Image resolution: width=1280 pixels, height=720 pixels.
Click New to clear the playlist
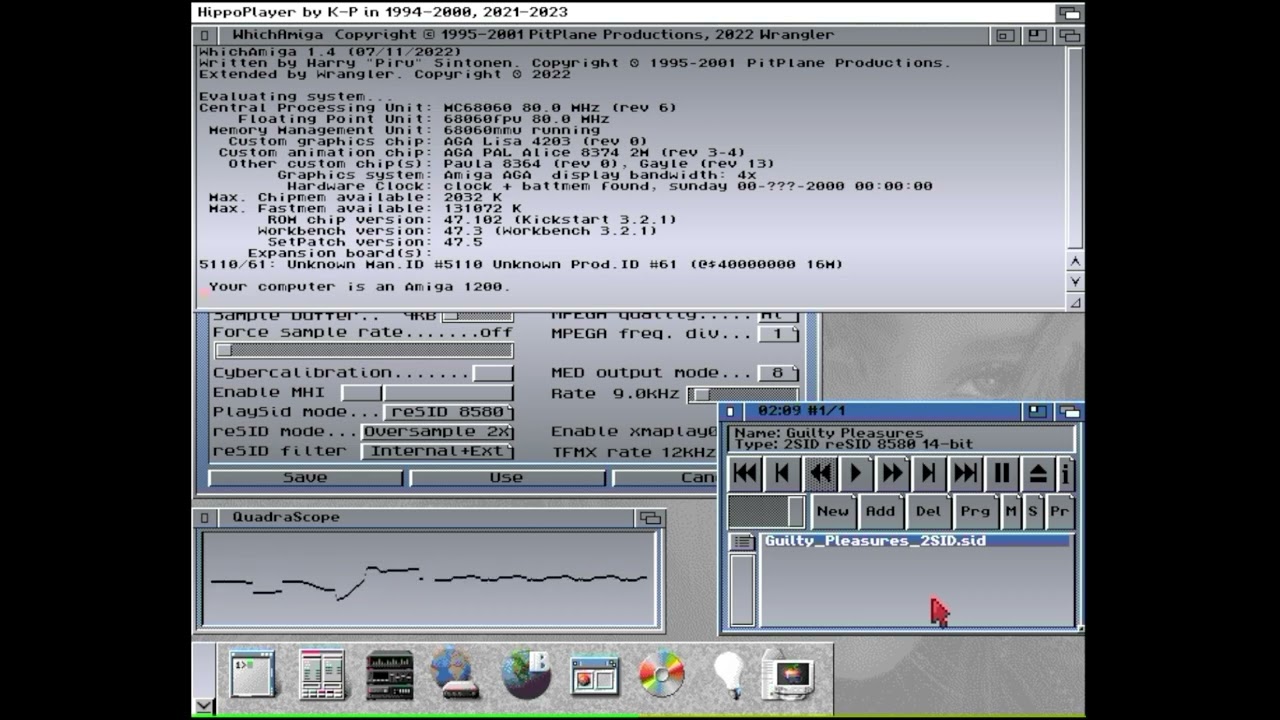(832, 511)
